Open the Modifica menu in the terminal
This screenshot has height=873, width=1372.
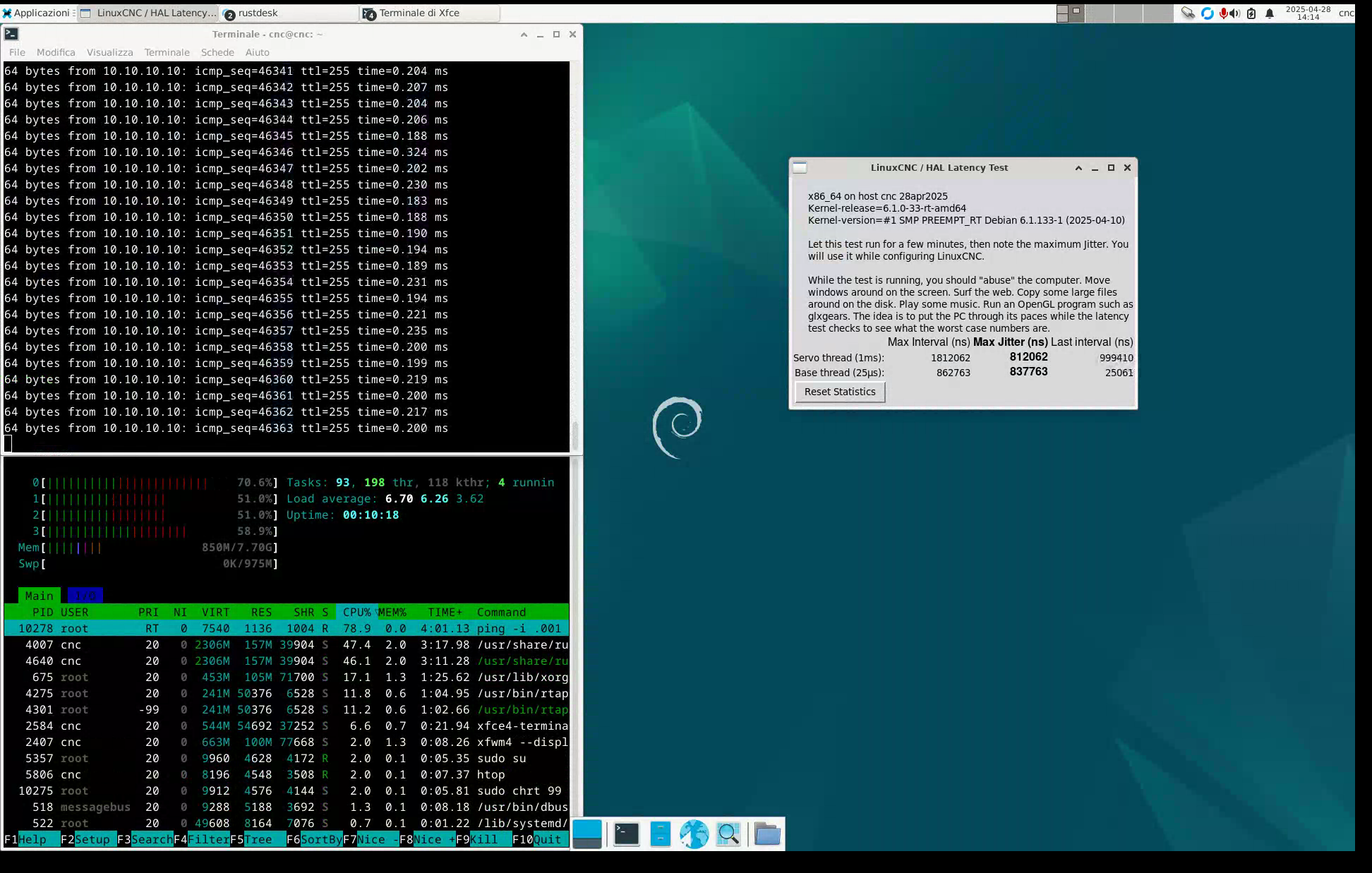coord(56,52)
